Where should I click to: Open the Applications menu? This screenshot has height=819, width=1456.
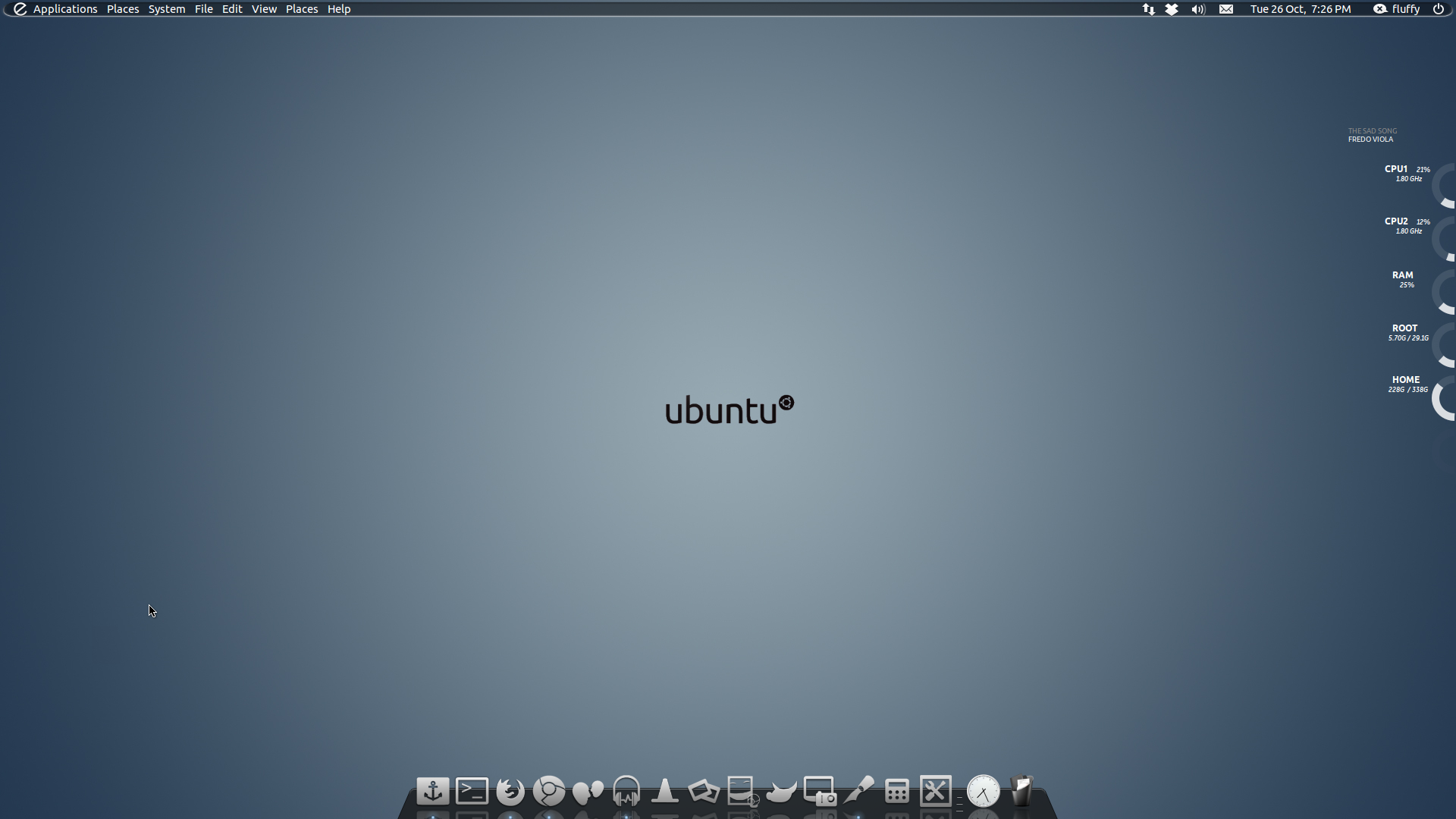click(x=65, y=9)
